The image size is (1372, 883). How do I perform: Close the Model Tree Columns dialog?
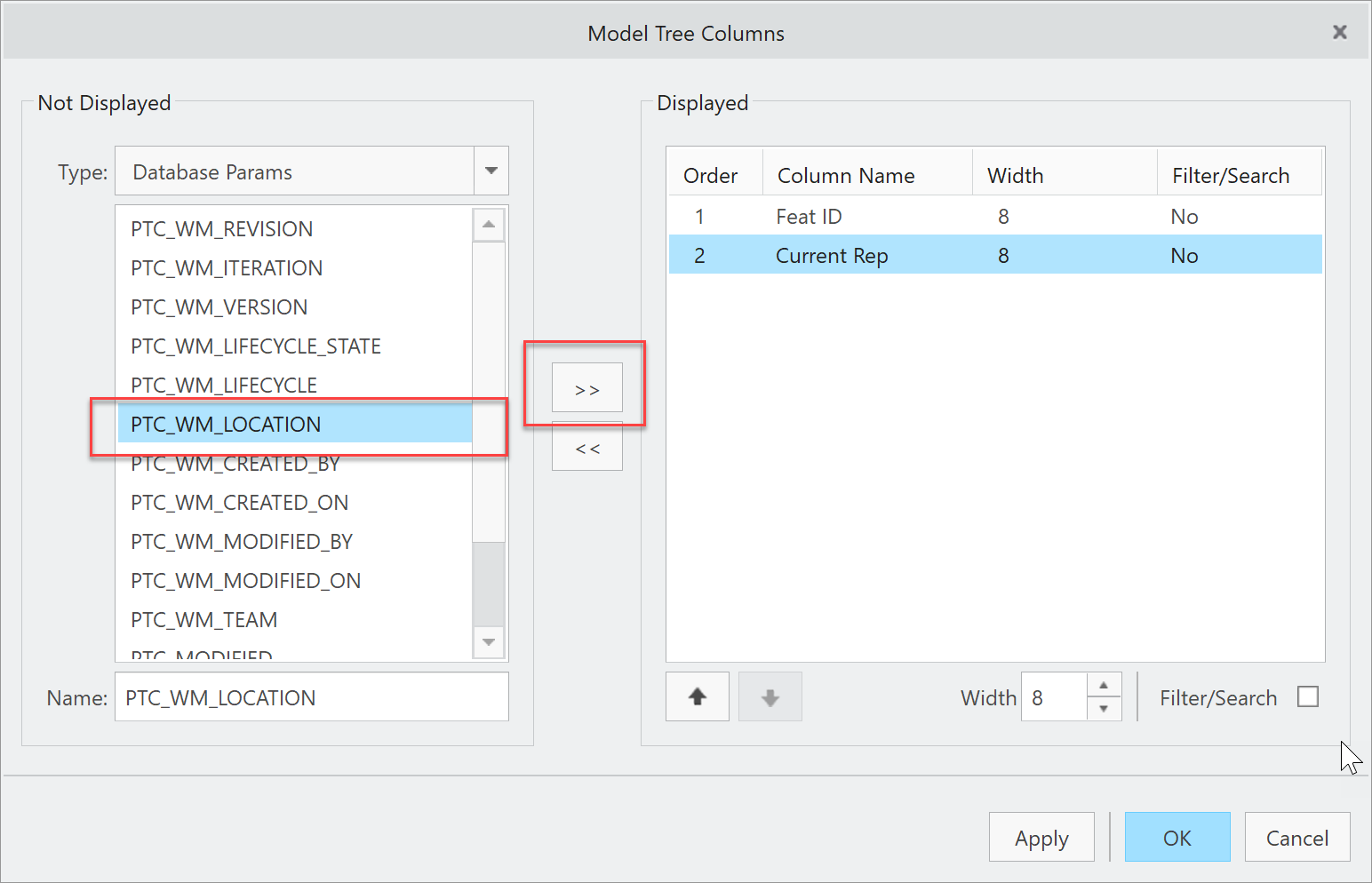pyautogui.click(x=1339, y=33)
